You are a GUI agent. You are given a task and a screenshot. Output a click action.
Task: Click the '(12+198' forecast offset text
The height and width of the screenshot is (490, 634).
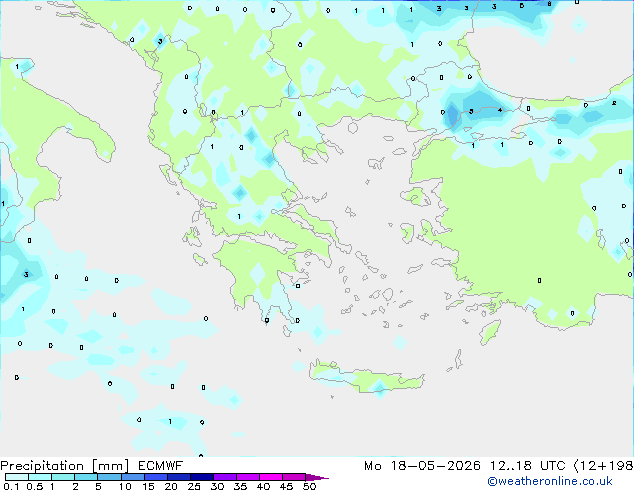click(x=603, y=466)
